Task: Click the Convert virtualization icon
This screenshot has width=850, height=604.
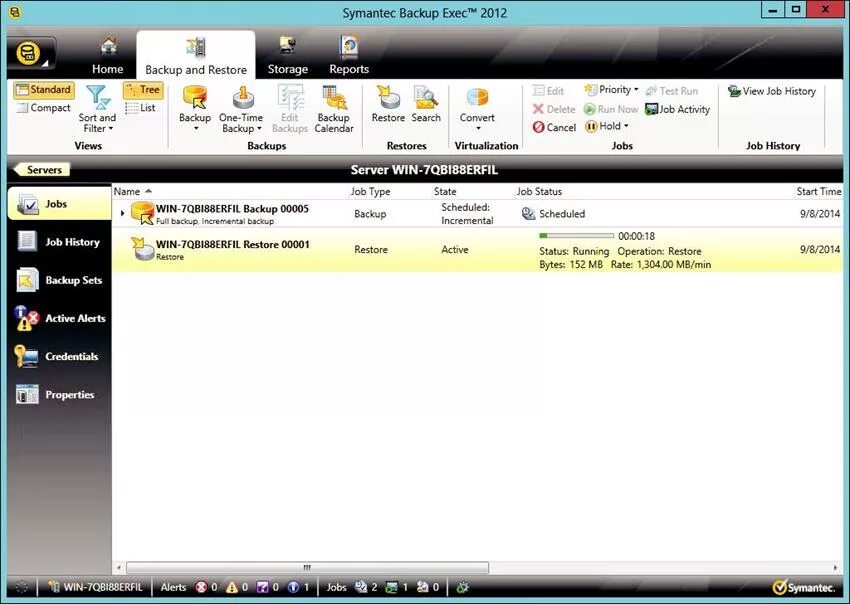Action: [477, 99]
